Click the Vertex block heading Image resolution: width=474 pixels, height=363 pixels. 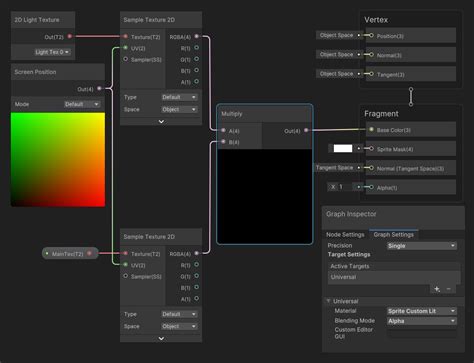point(376,20)
